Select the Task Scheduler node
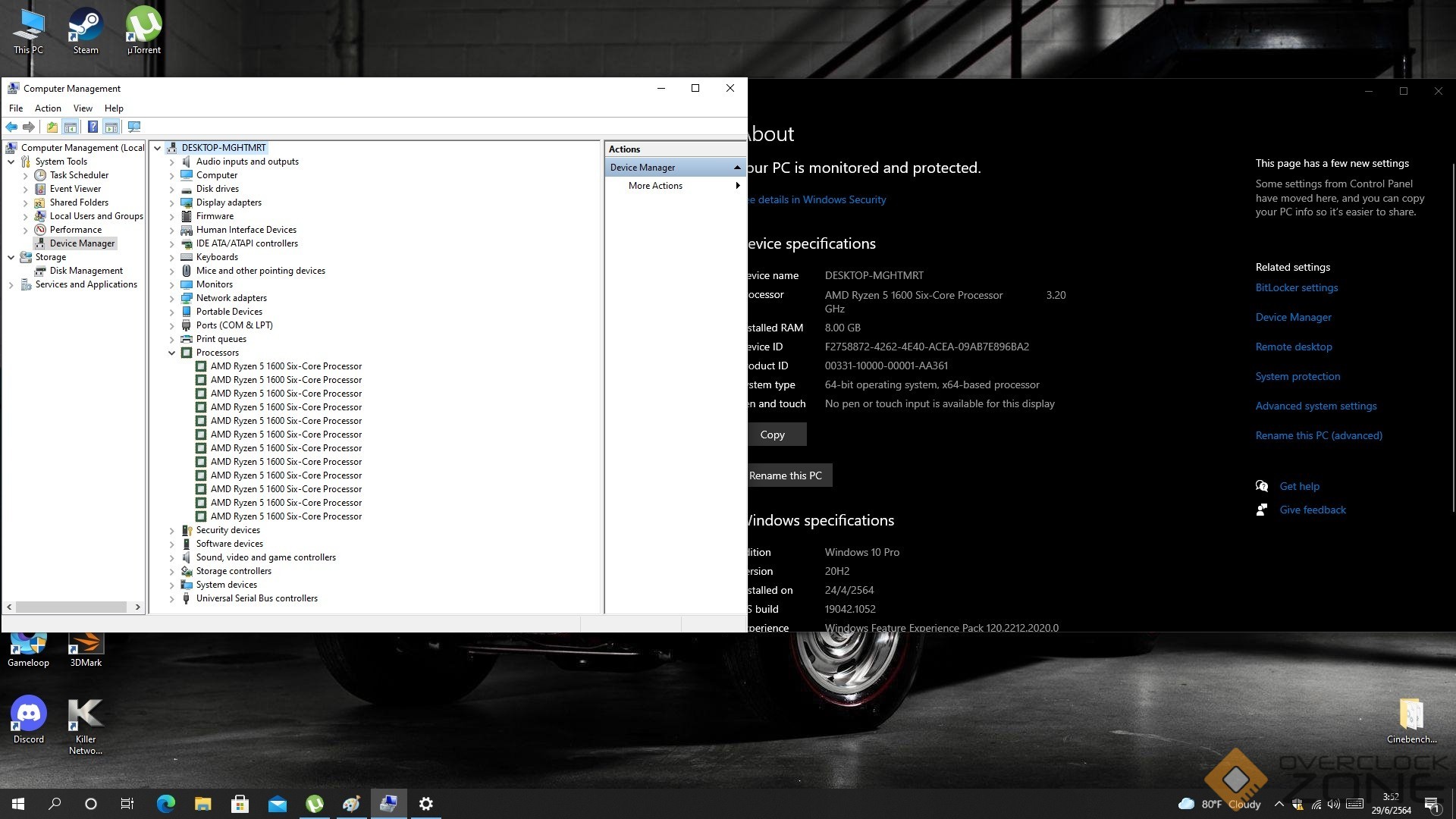 click(79, 175)
